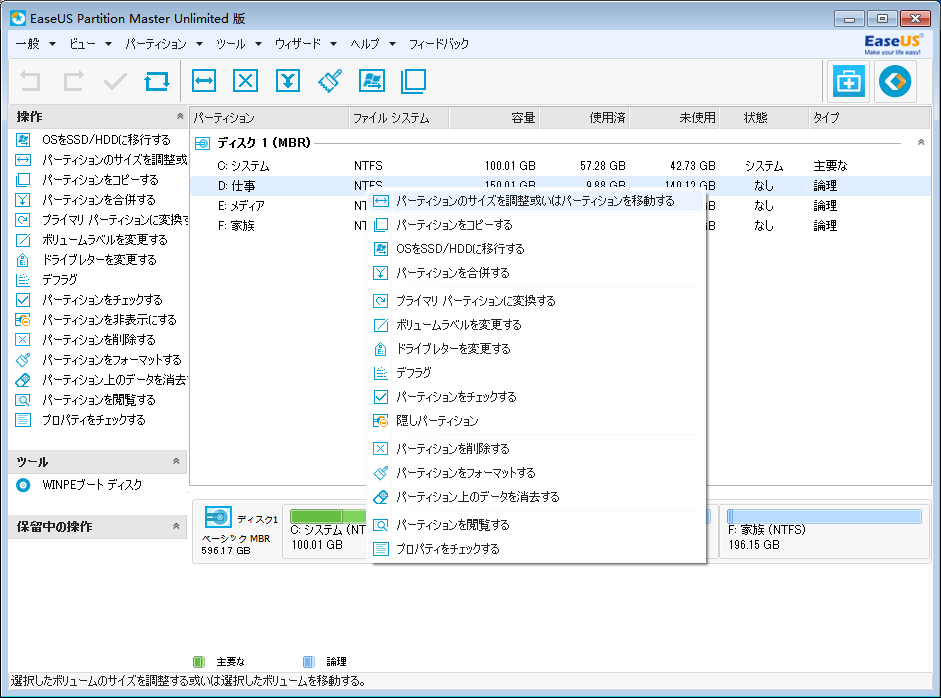
Task: Click the Disk 1 icon in the disk map
Action: tap(218, 517)
